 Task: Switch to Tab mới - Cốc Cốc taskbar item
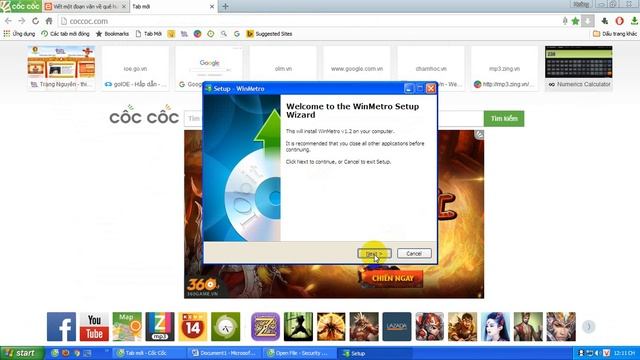click(149, 353)
